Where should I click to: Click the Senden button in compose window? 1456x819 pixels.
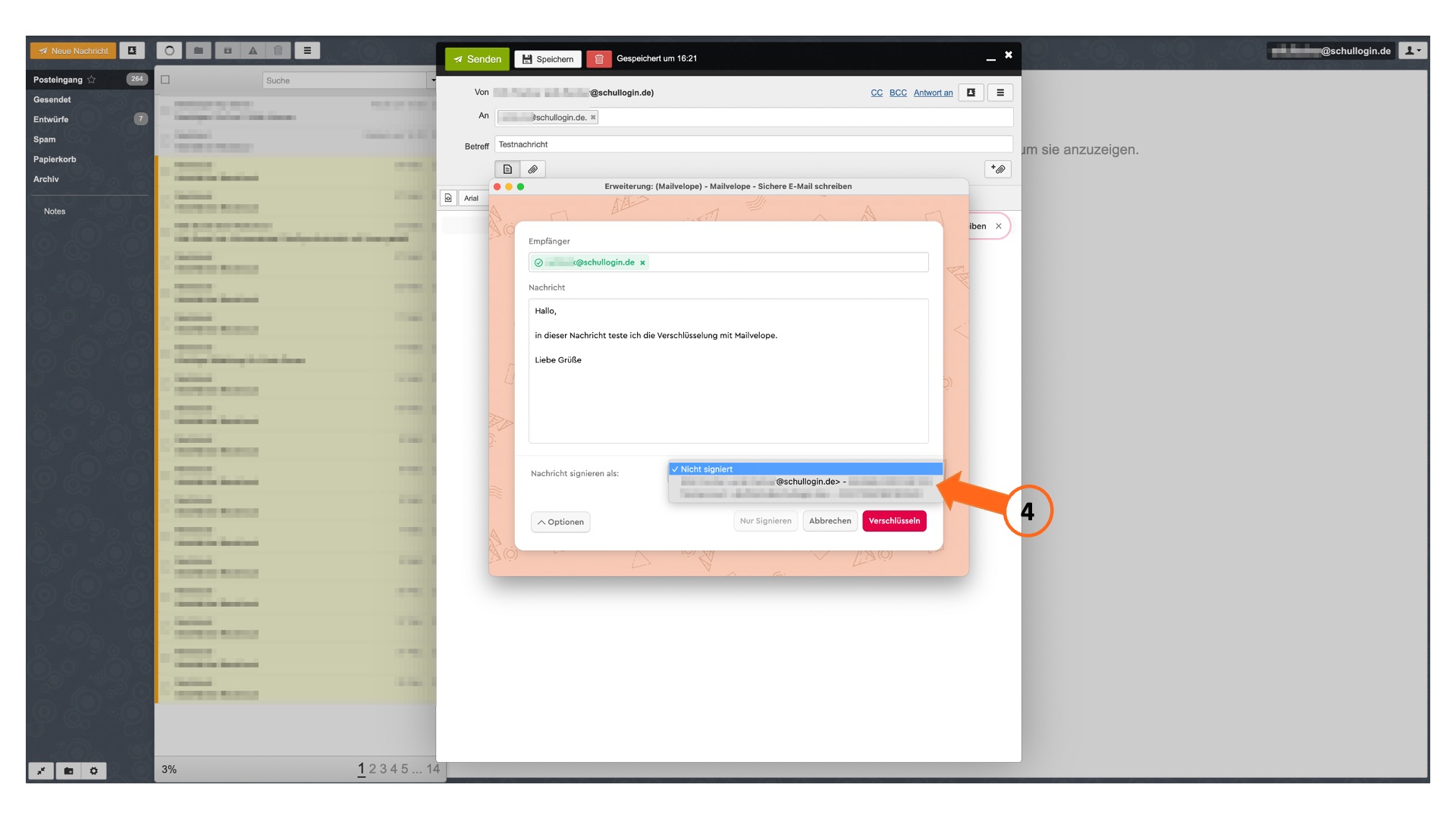477,59
